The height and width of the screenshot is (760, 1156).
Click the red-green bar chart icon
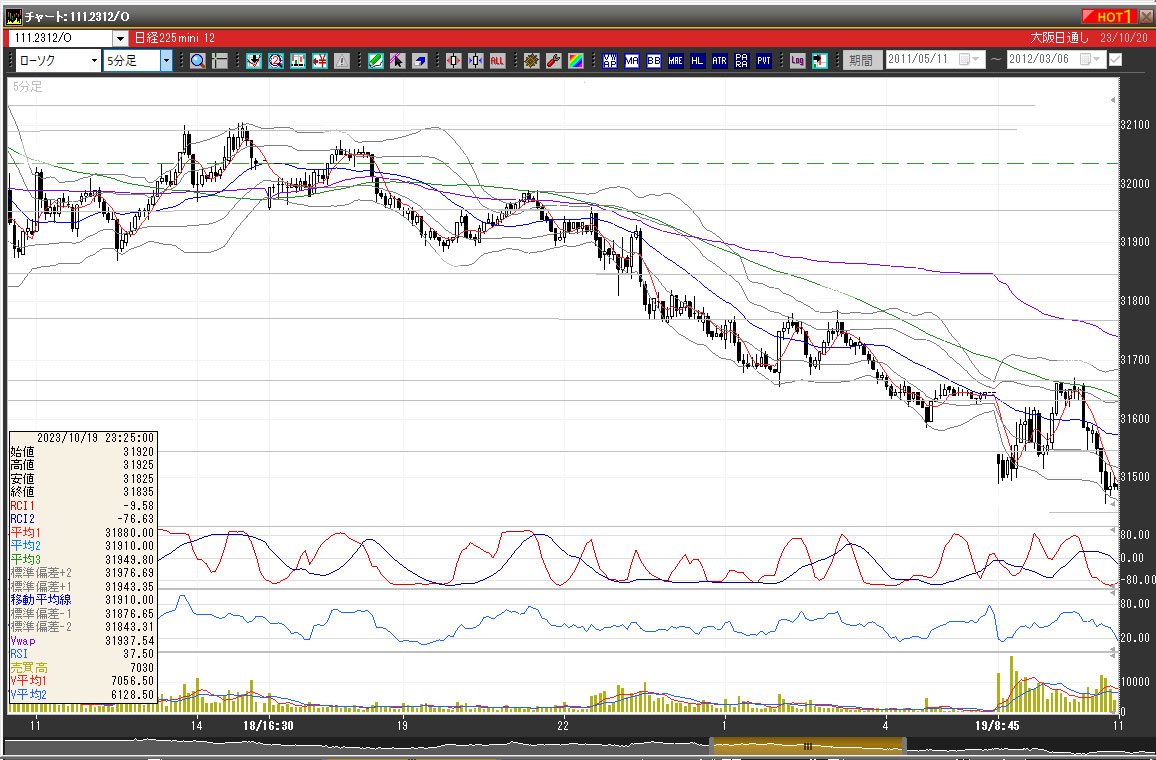[298, 60]
